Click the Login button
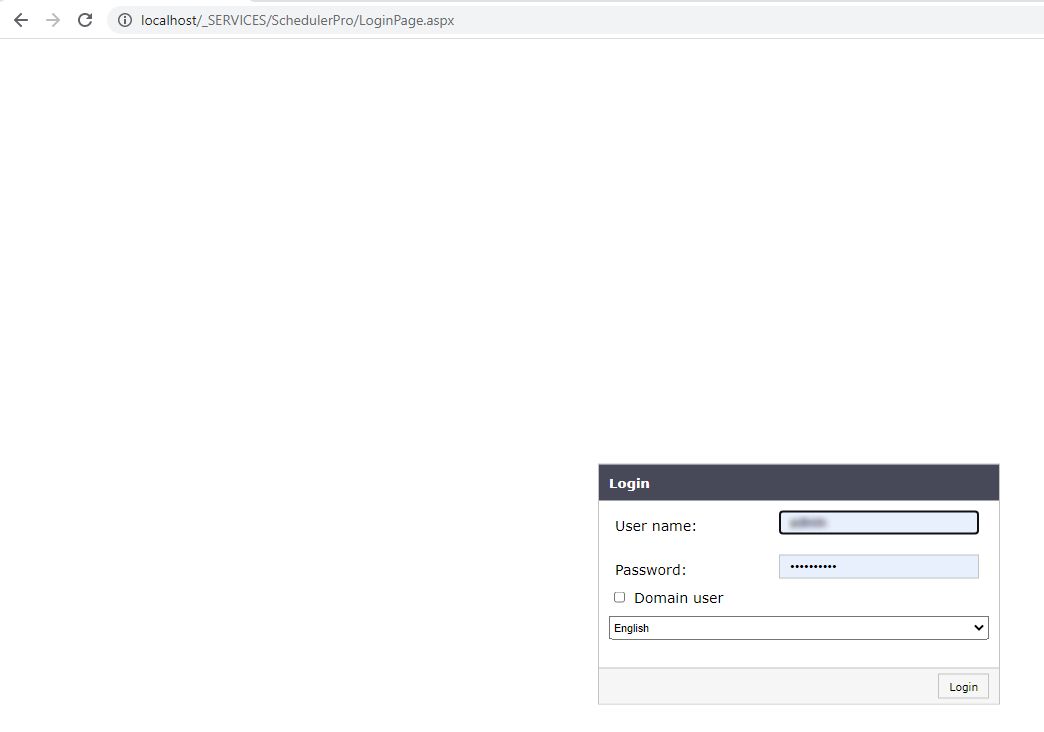Screen dimensions: 1044x732 (963, 687)
